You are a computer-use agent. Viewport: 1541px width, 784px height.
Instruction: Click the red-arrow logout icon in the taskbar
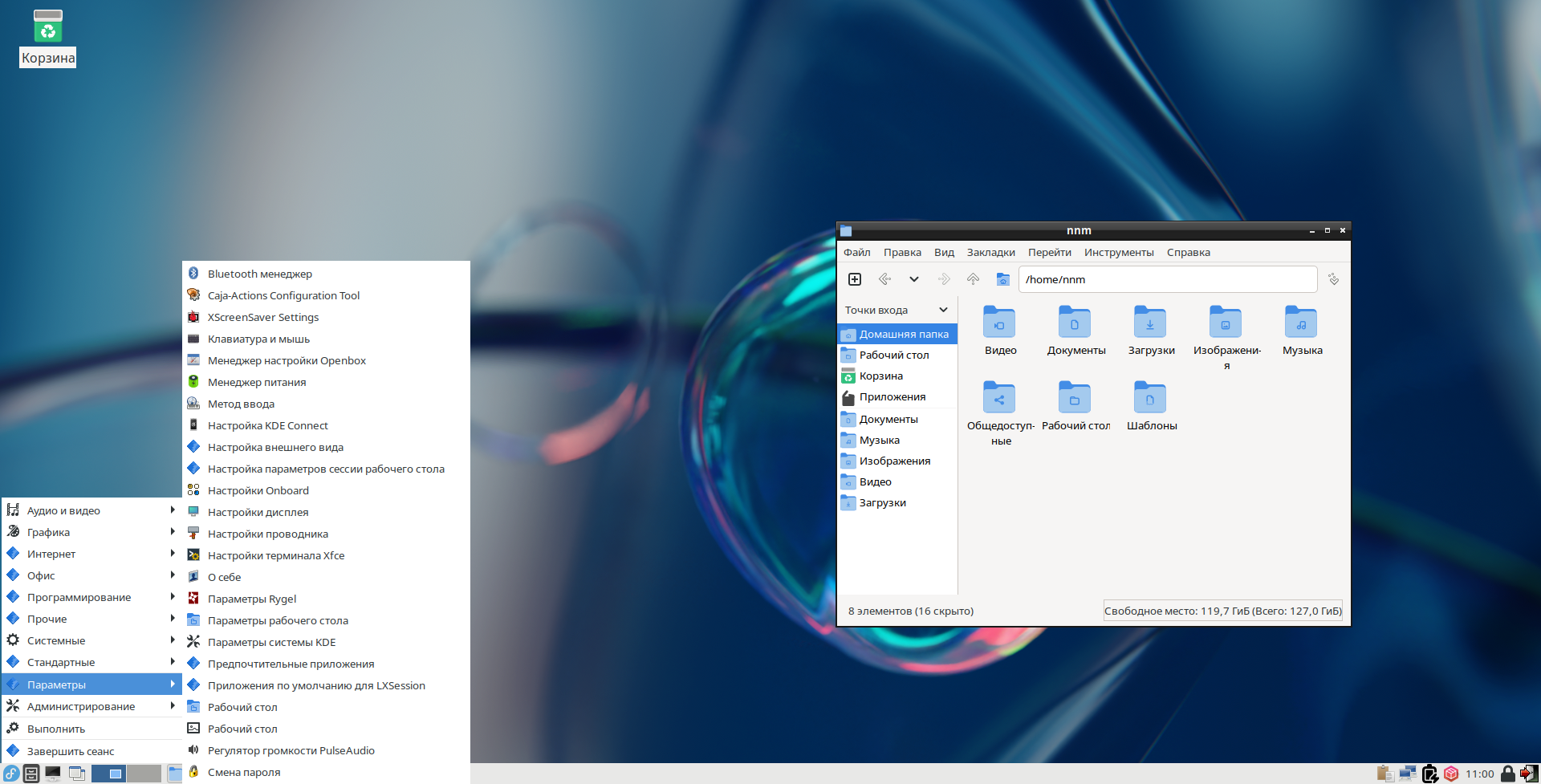click(x=1528, y=774)
